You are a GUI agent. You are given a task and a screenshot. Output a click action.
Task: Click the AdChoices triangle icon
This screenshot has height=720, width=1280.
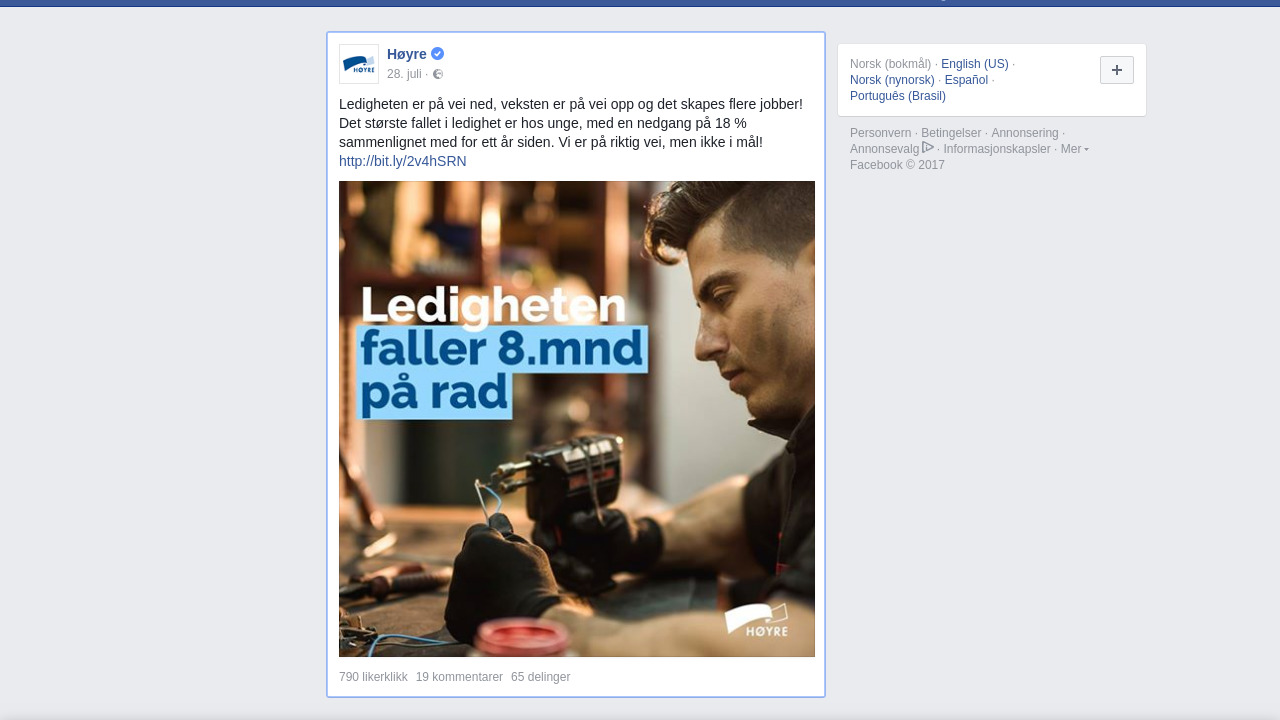[928, 148]
